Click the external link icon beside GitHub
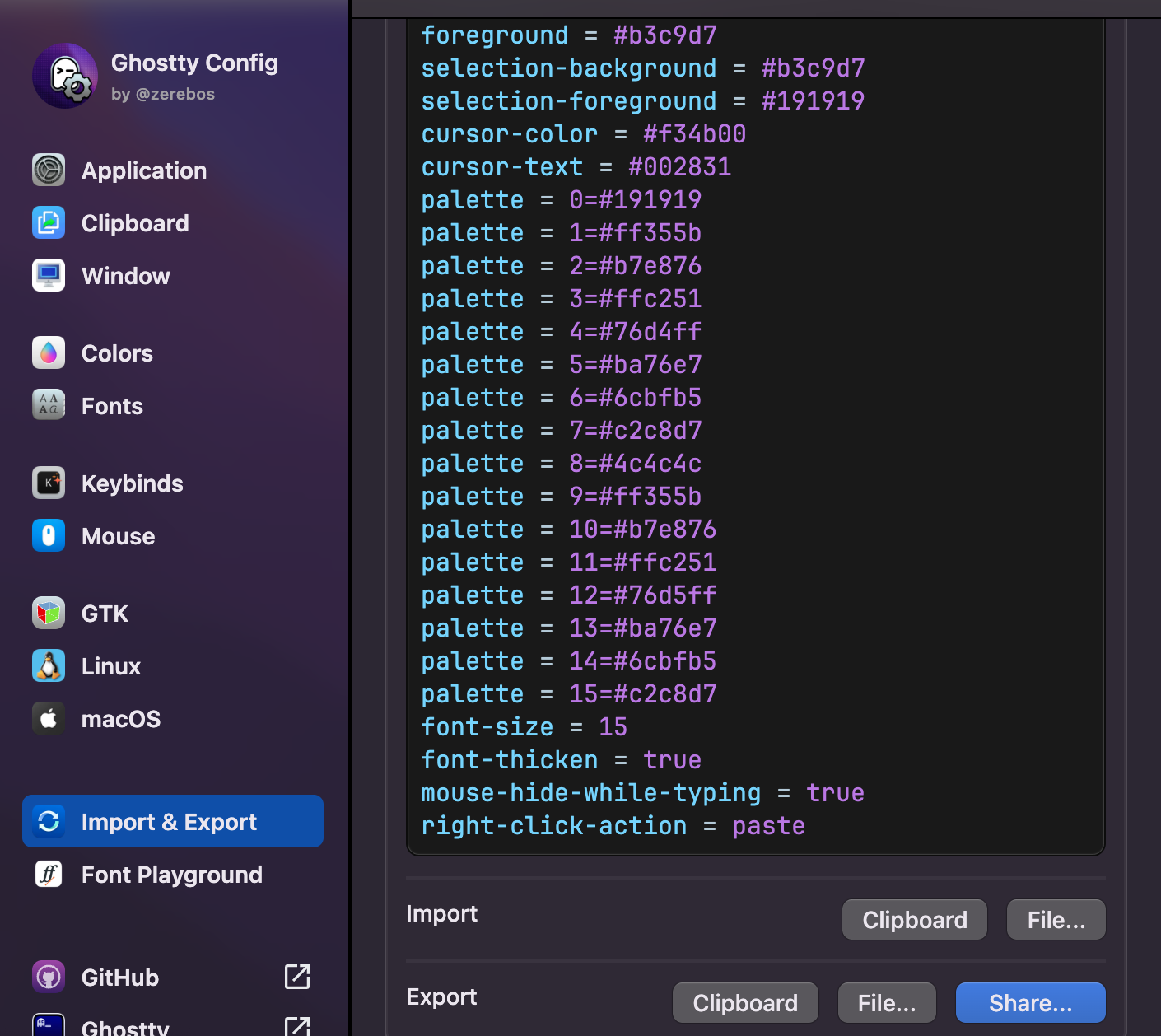This screenshot has width=1161, height=1036. 297,977
